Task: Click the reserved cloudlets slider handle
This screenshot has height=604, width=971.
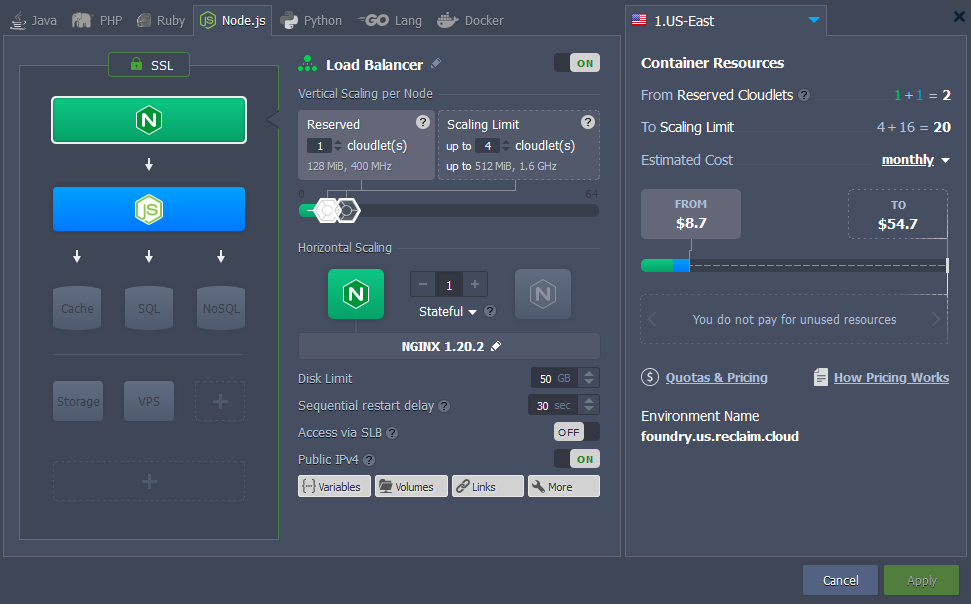Action: click(326, 211)
